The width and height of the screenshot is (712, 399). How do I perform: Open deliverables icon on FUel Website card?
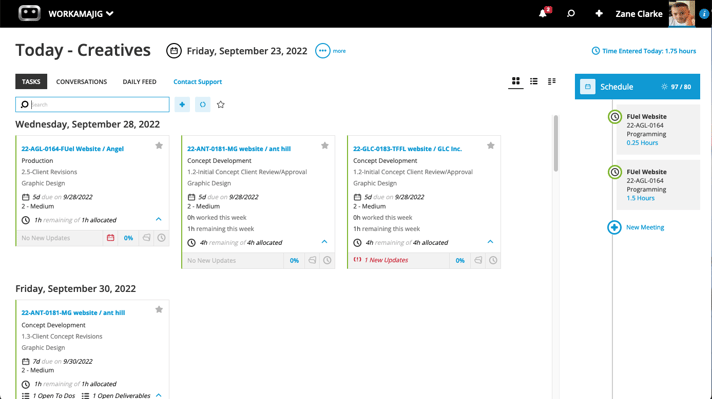pos(146,238)
